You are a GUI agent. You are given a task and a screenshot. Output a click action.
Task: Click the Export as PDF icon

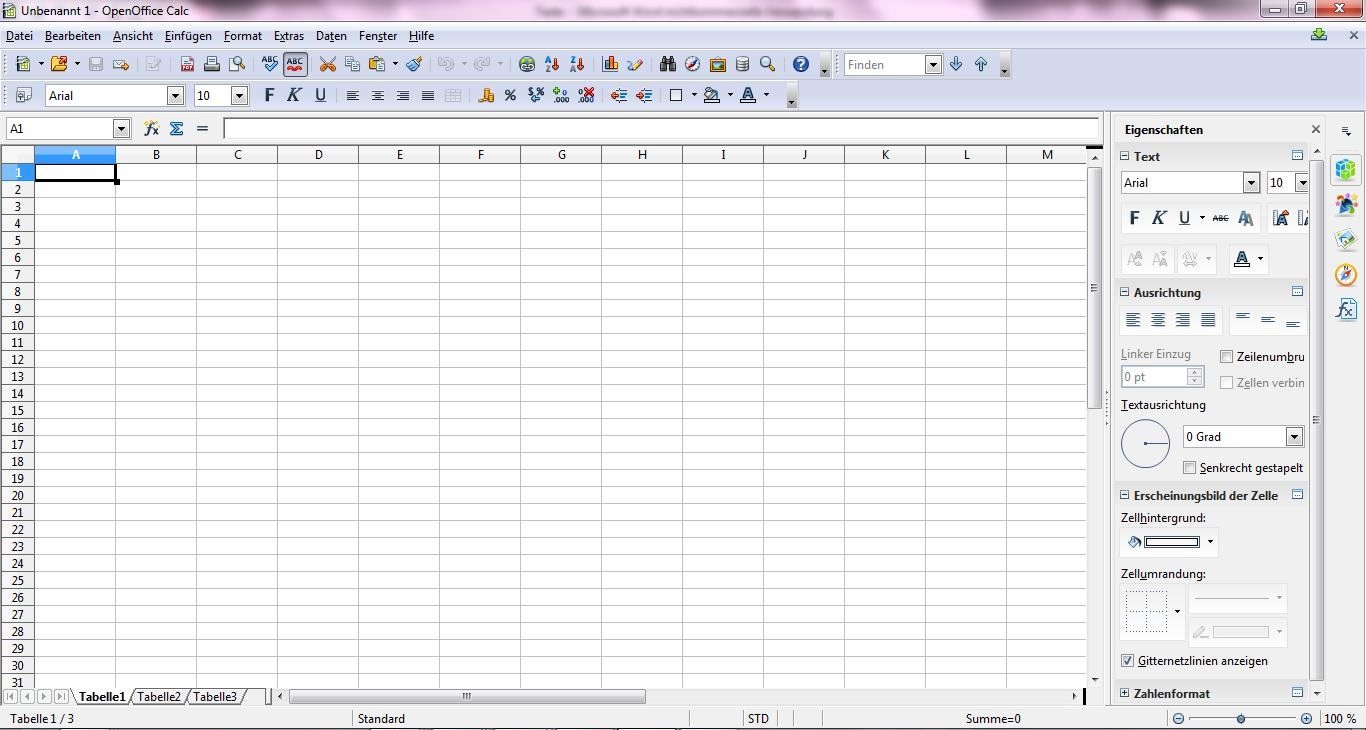pos(187,64)
